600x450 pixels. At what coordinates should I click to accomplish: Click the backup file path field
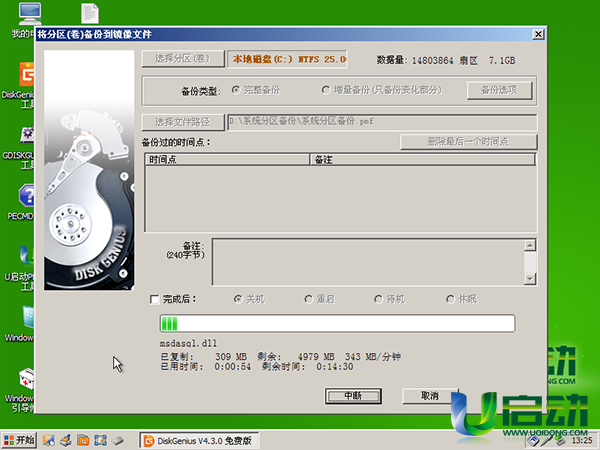click(382, 122)
